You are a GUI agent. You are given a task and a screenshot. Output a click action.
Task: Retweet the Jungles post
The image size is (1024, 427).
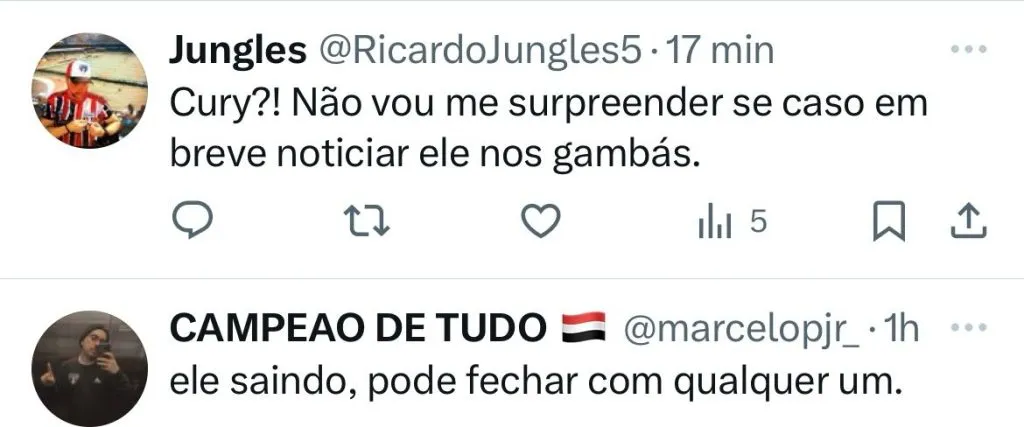(x=366, y=222)
